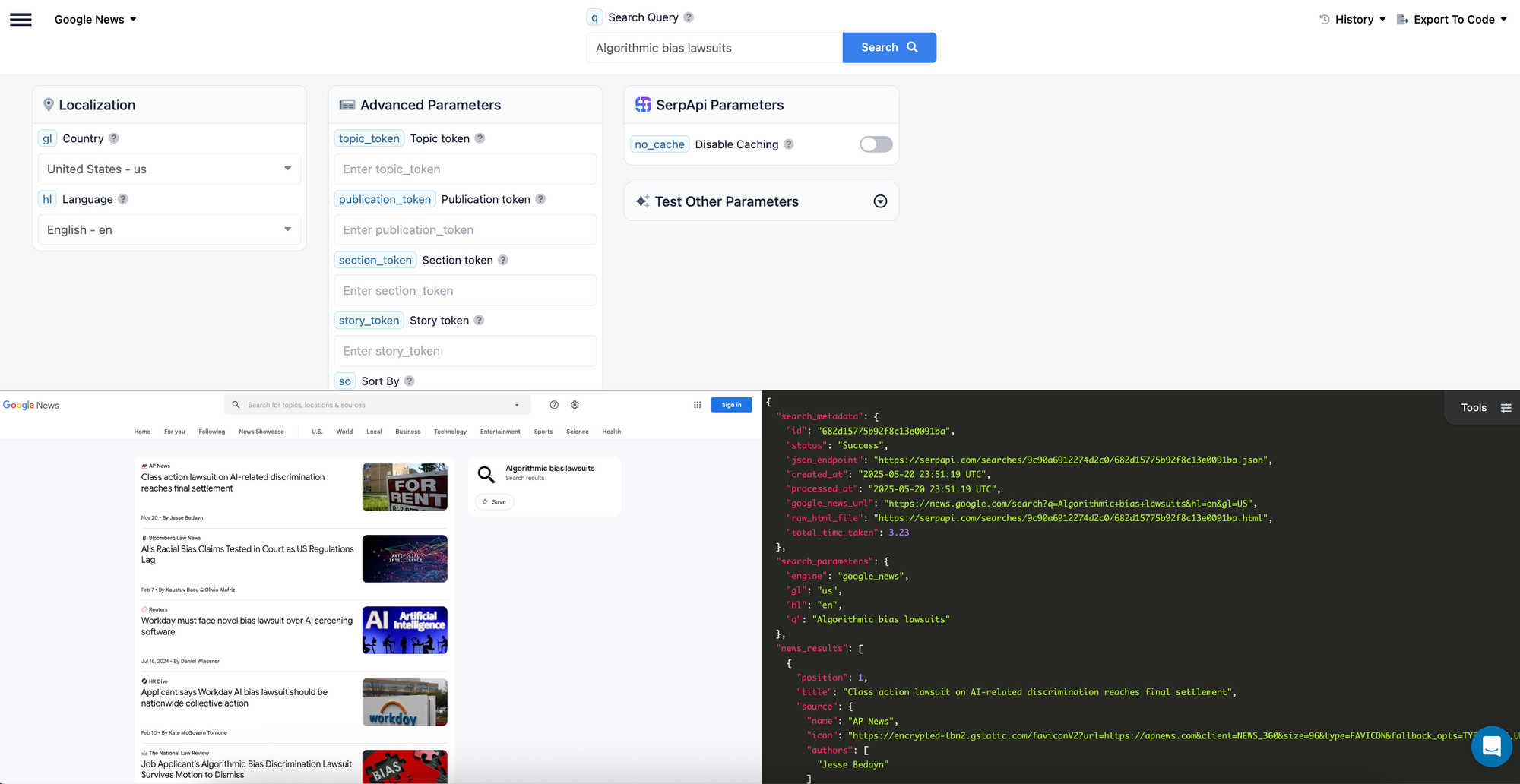Viewport: 1520px width, 784px height.
Task: Select the Technology tab
Action: pos(451,432)
